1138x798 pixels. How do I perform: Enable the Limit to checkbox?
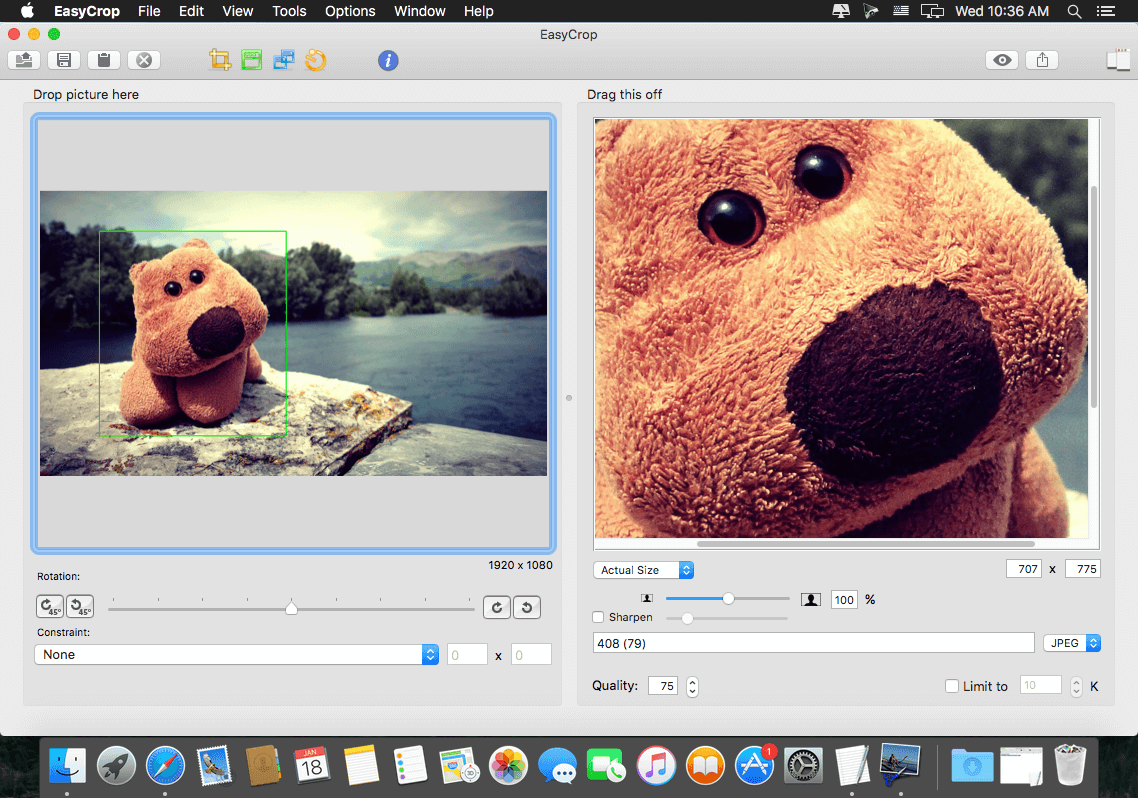tap(952, 686)
